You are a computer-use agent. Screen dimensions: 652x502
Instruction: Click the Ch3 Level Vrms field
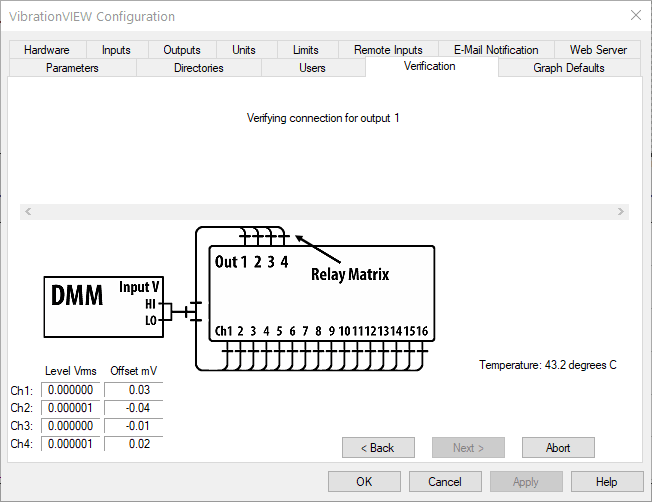point(71,426)
